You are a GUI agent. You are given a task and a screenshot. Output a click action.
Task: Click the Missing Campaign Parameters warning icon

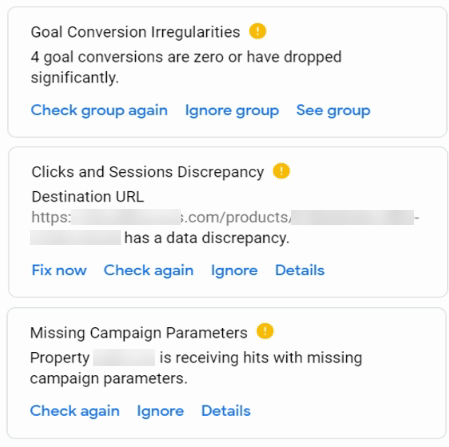(x=265, y=331)
